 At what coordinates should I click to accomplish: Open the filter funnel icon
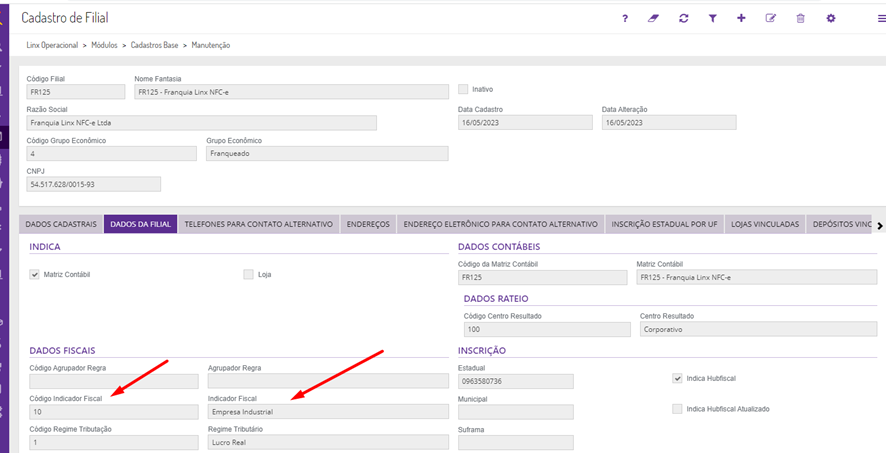[x=713, y=18]
